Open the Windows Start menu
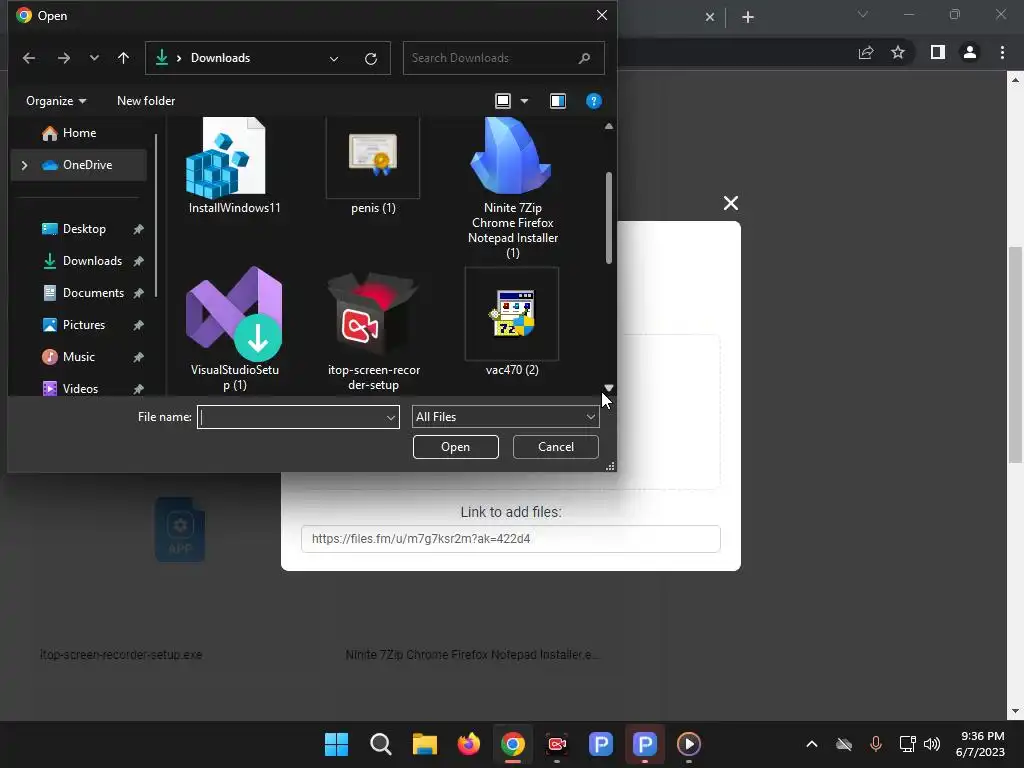This screenshot has height=768, width=1024. 336,744
